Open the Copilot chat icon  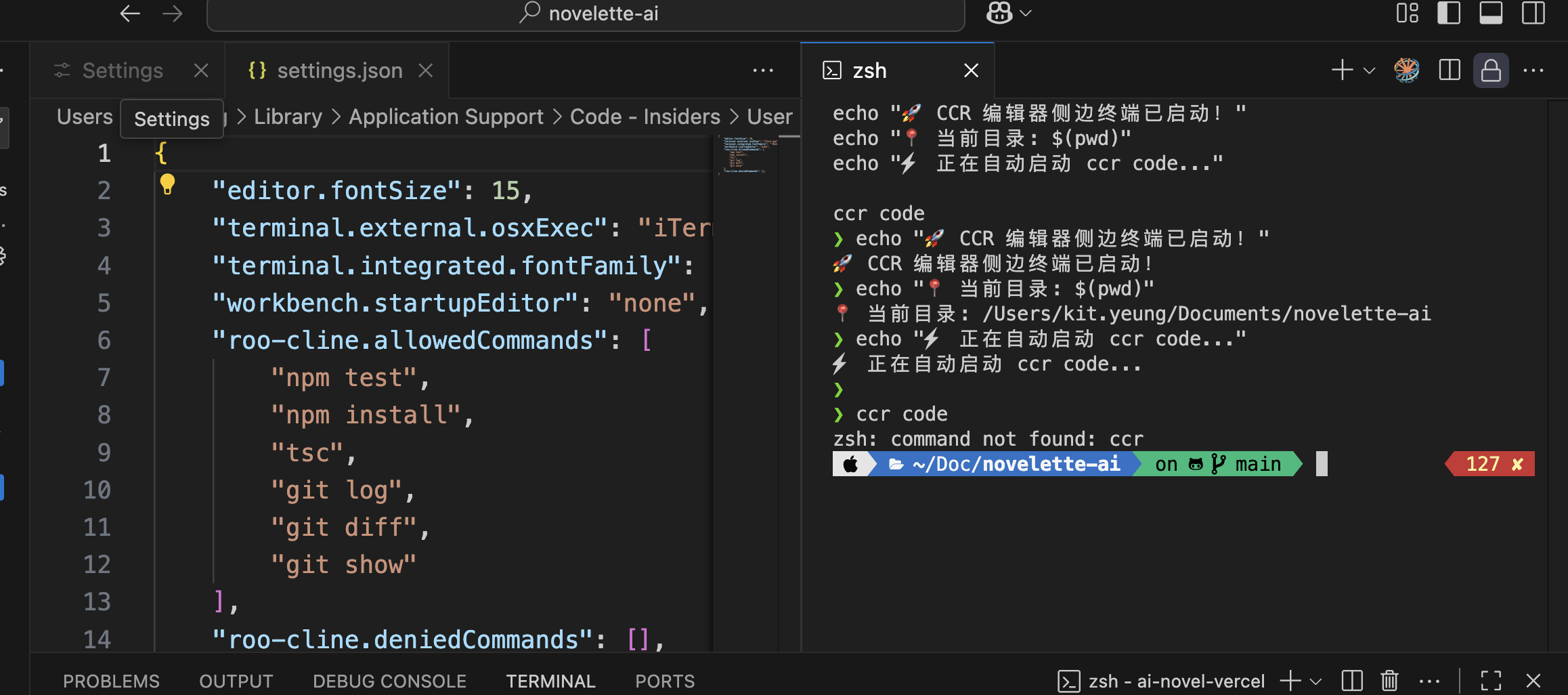[x=999, y=13]
